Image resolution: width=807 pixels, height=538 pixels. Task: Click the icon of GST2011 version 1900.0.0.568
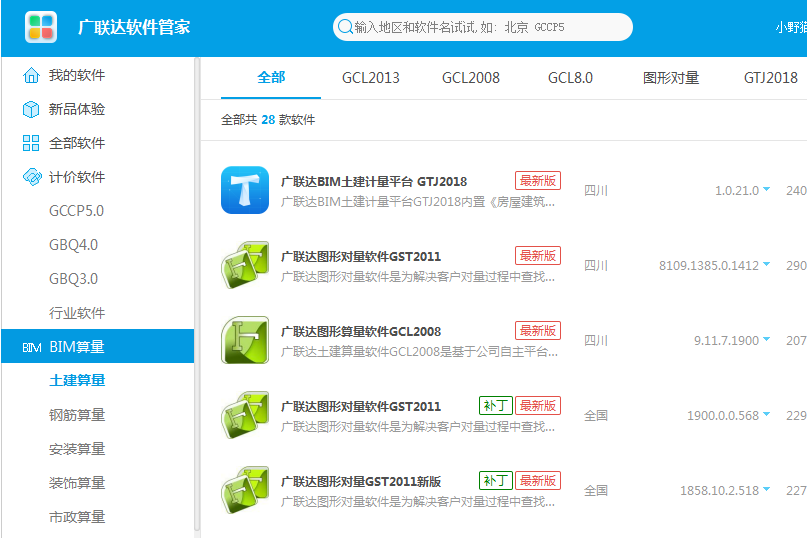(x=245, y=415)
